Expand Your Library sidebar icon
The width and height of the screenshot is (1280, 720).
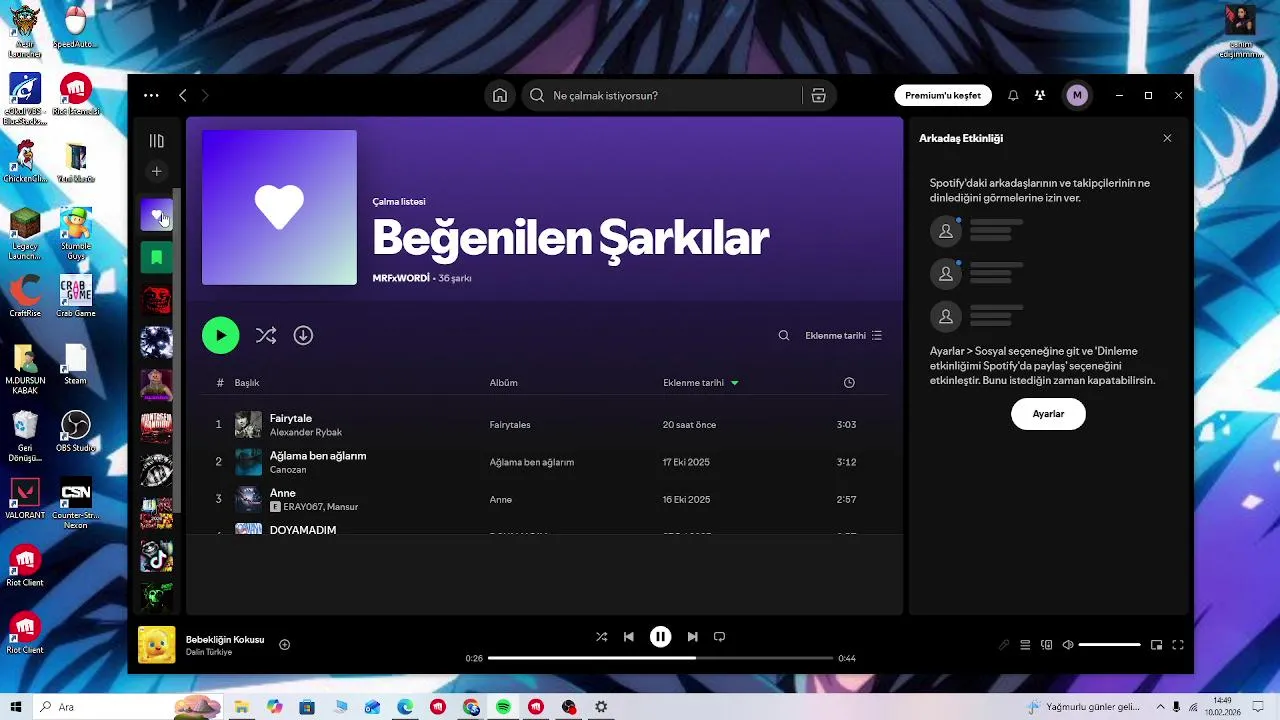156,141
